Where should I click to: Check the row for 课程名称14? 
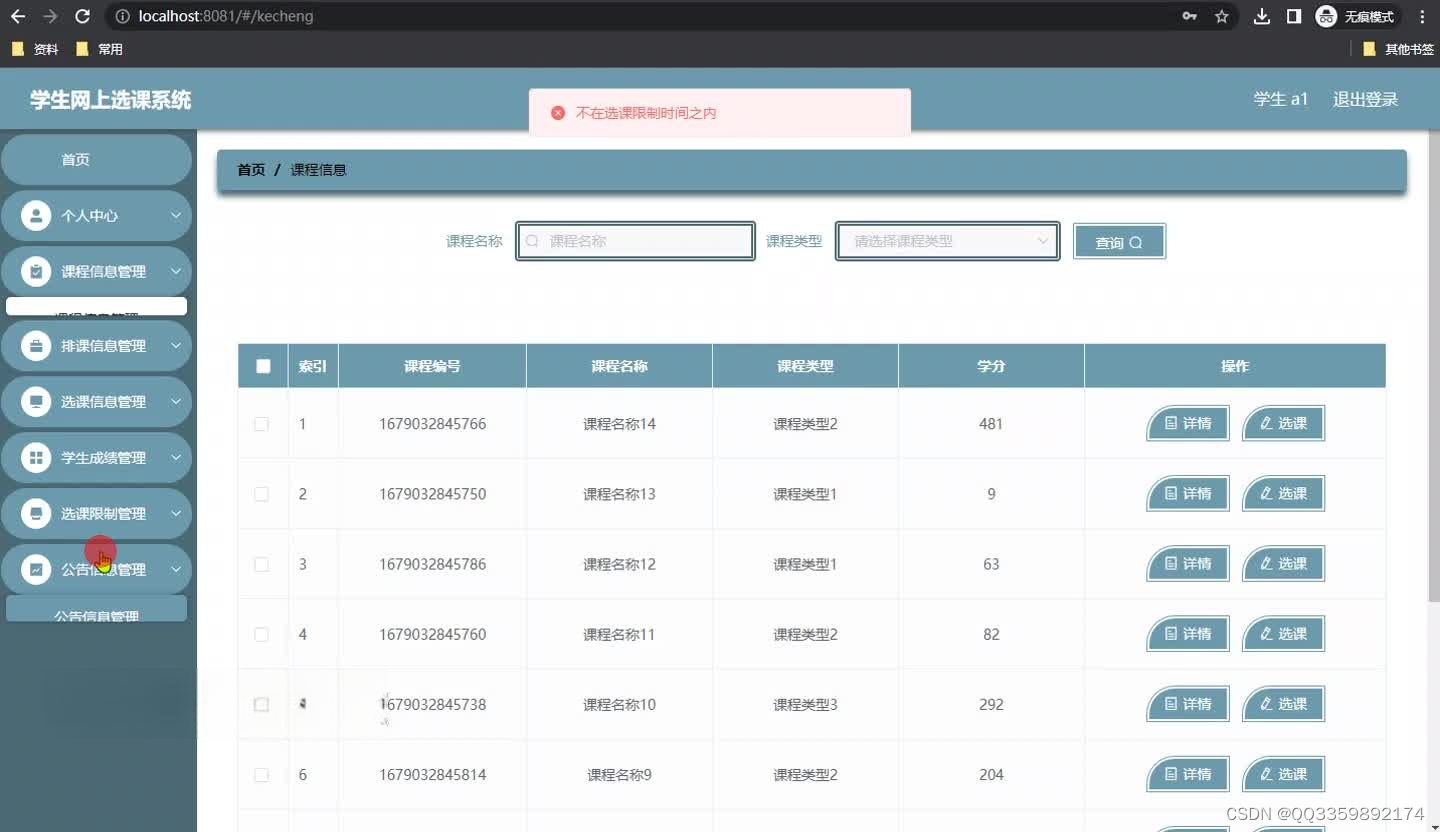(261, 424)
